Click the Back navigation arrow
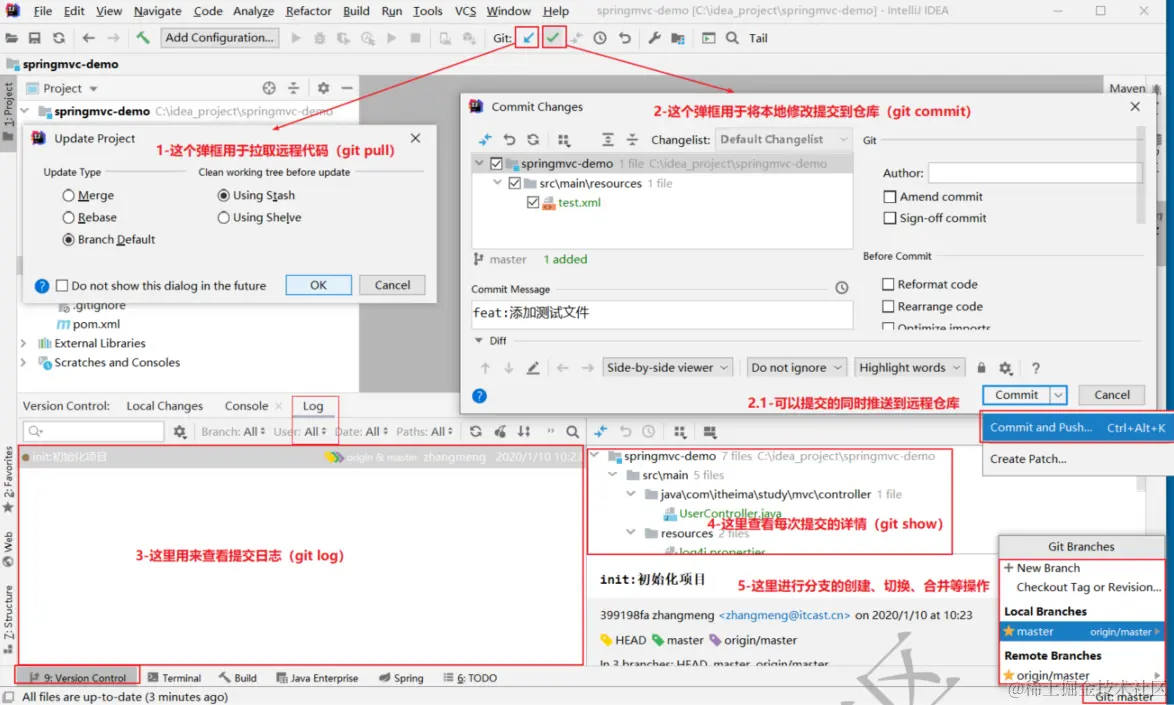Image resolution: width=1174 pixels, height=705 pixels. [x=88, y=37]
